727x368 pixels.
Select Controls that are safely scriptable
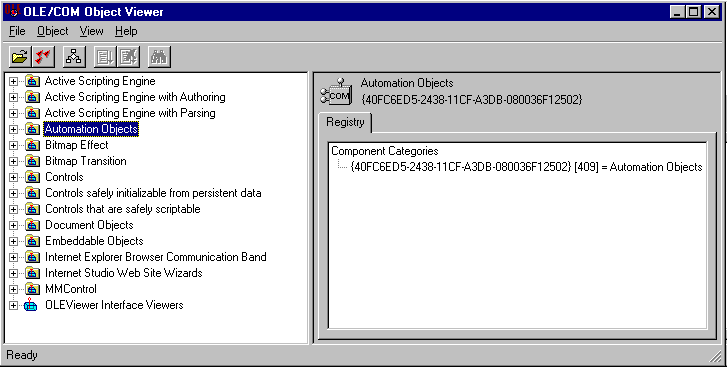pos(122,209)
